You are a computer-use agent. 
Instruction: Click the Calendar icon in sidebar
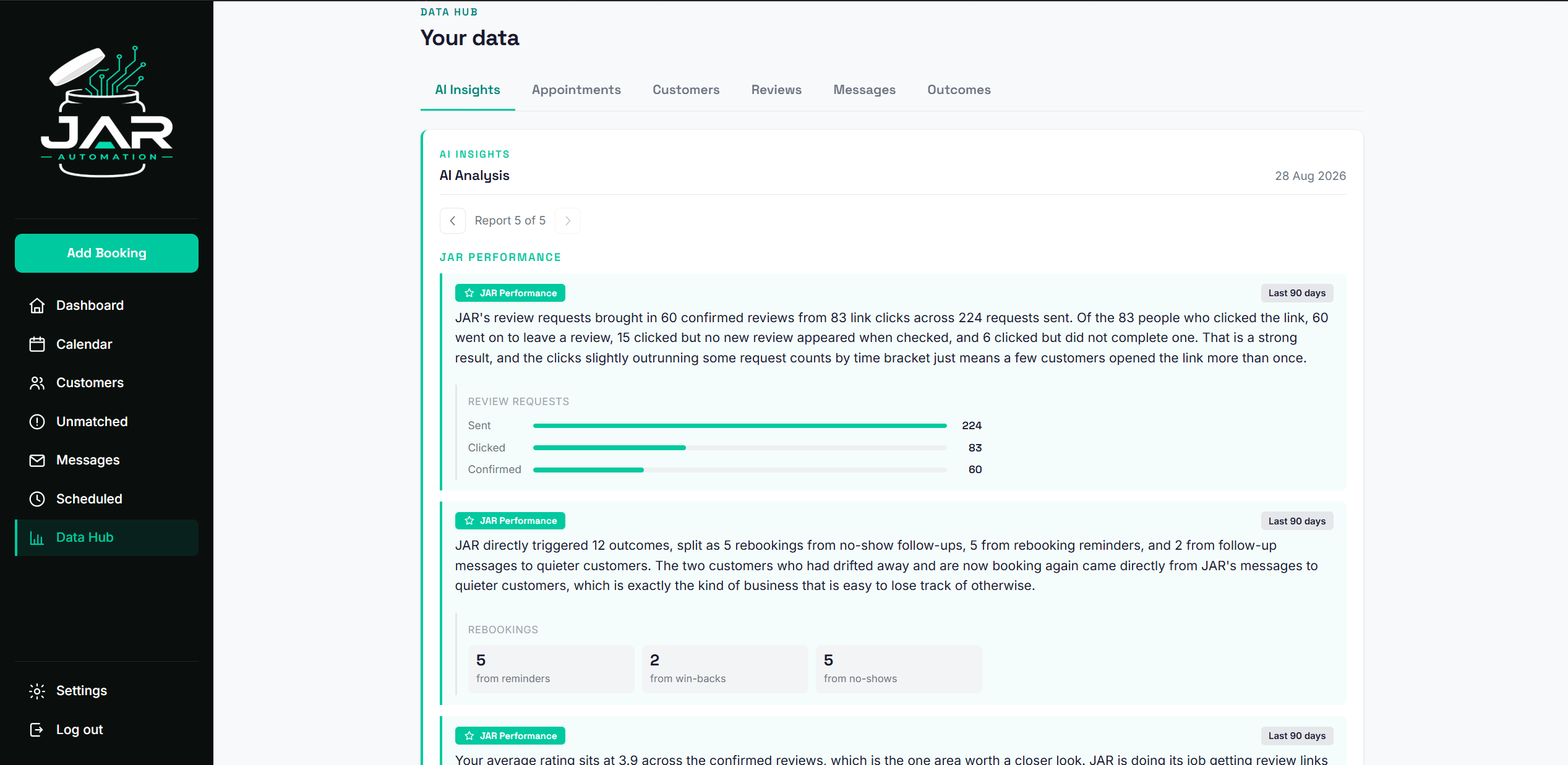(37, 344)
